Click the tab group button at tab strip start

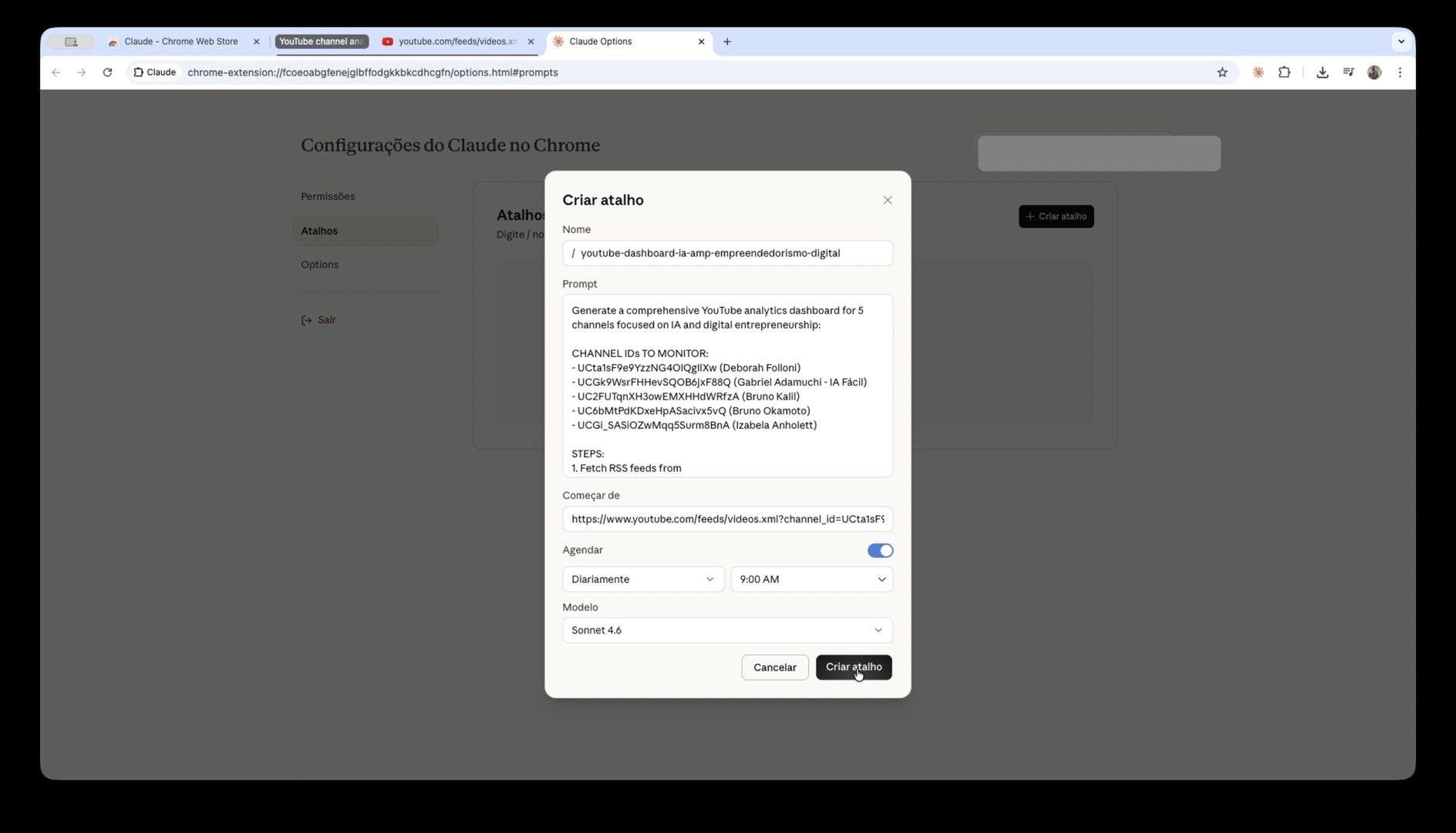[x=70, y=42]
